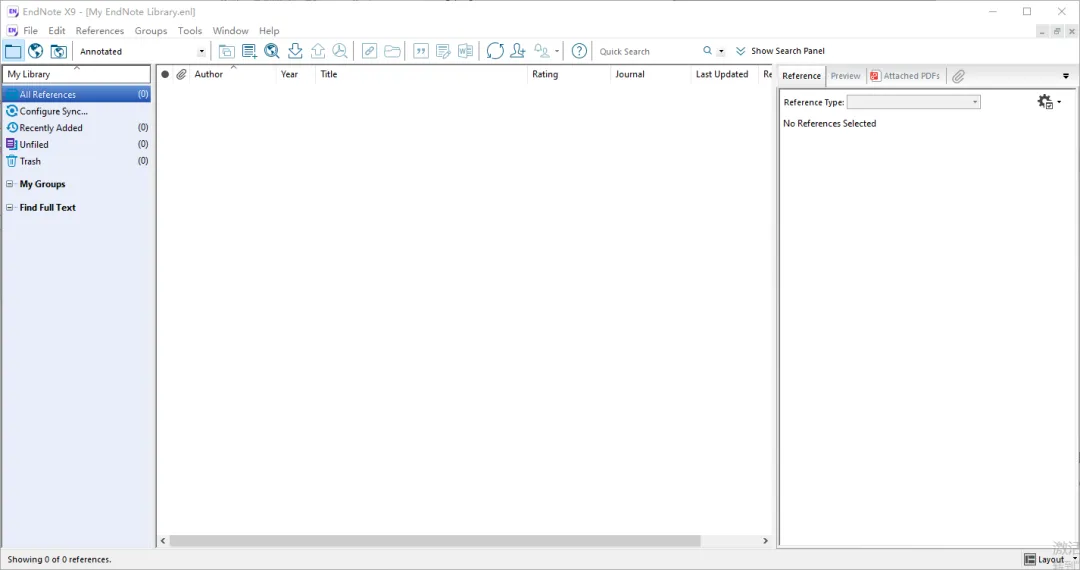
Task: Sort by Last Updated column header
Action: (x=725, y=74)
